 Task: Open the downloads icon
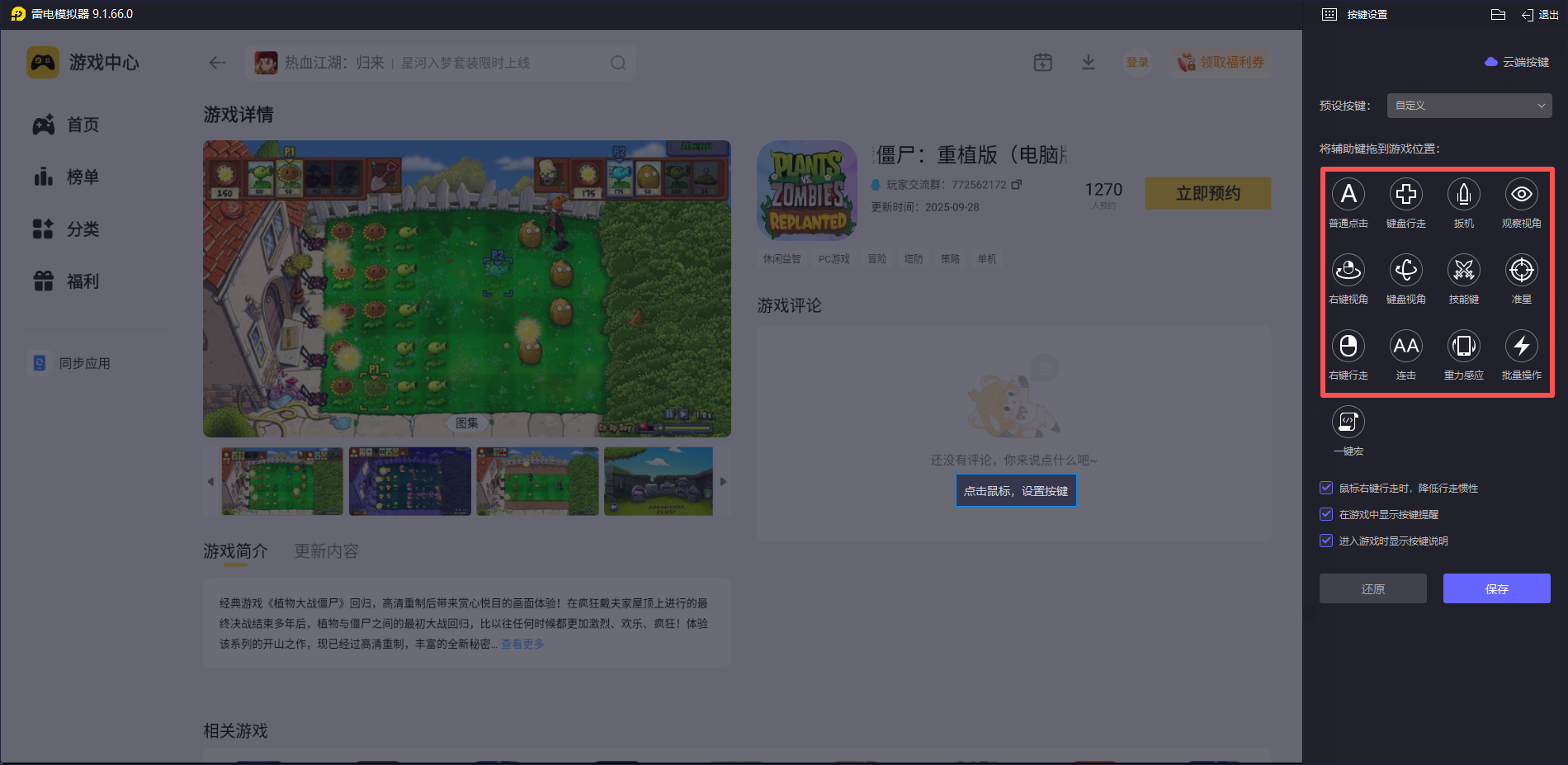[x=1089, y=62]
